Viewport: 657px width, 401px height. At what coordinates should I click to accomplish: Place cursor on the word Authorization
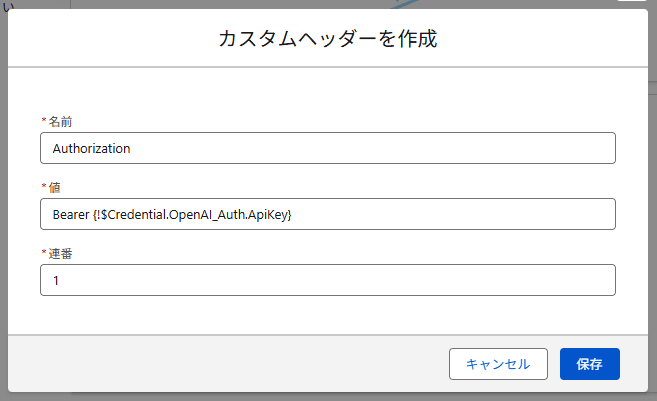point(91,149)
